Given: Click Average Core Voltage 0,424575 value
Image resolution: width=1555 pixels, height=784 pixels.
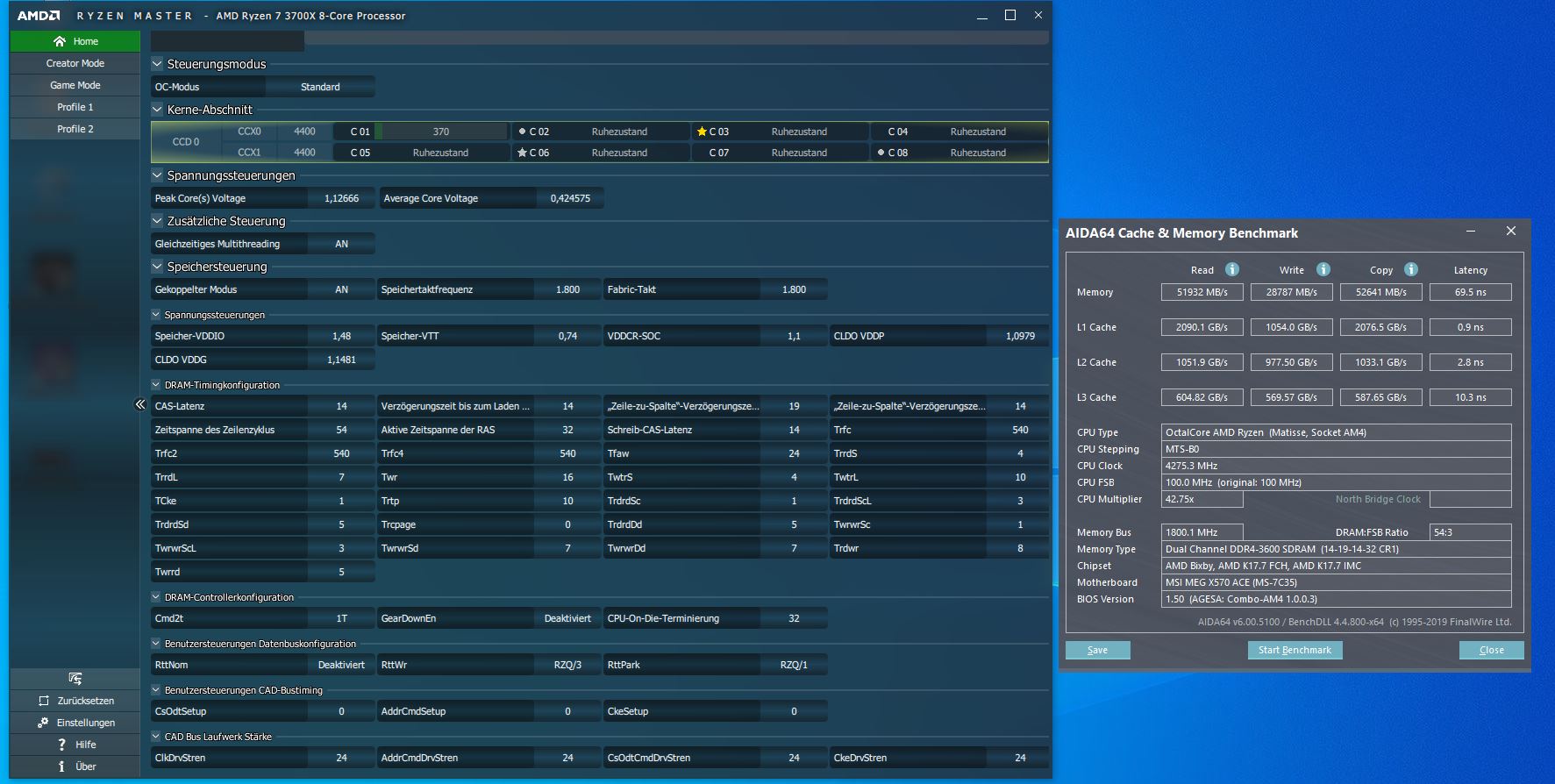Looking at the screenshot, I should 570,198.
